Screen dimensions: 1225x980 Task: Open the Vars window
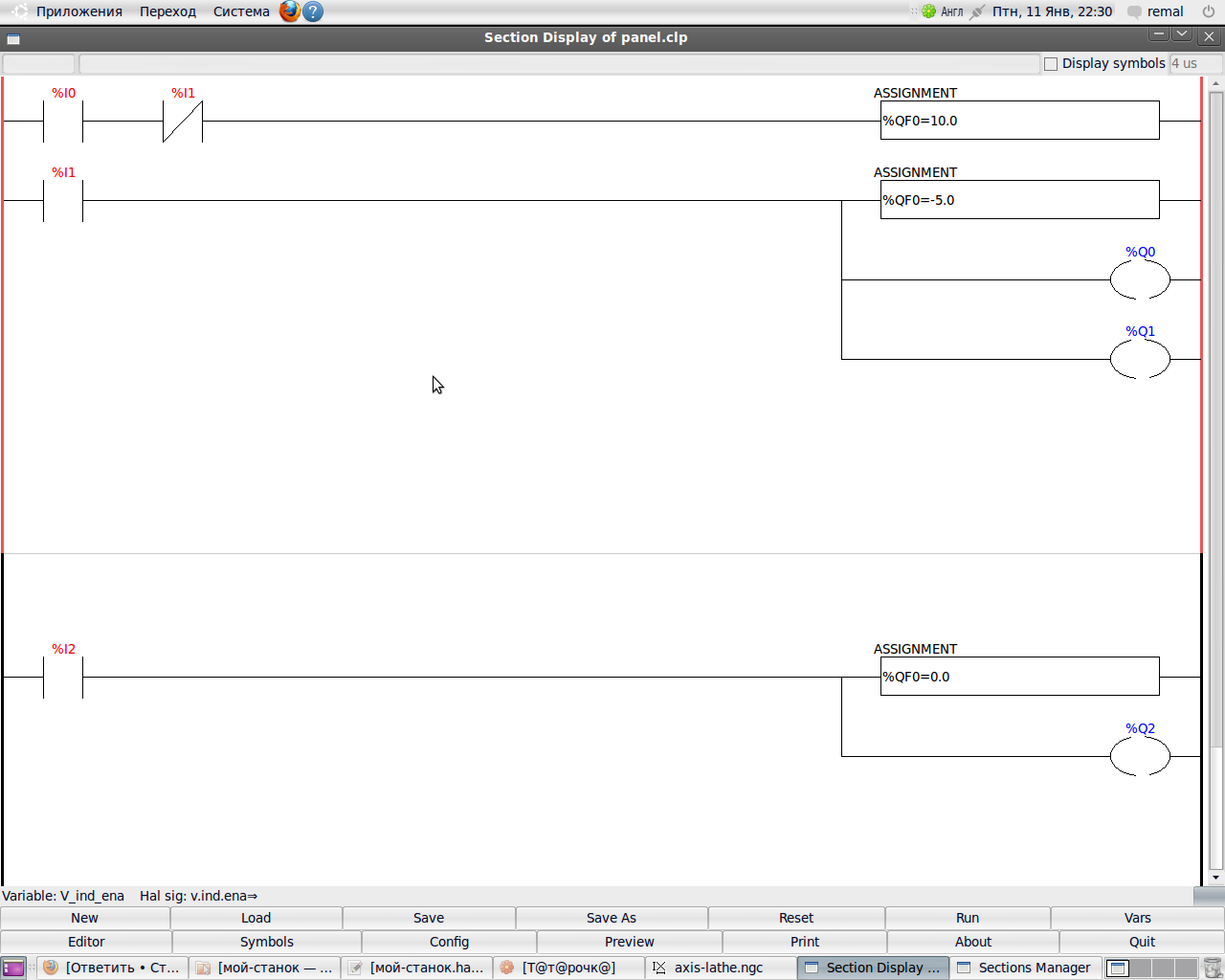pos(1138,918)
